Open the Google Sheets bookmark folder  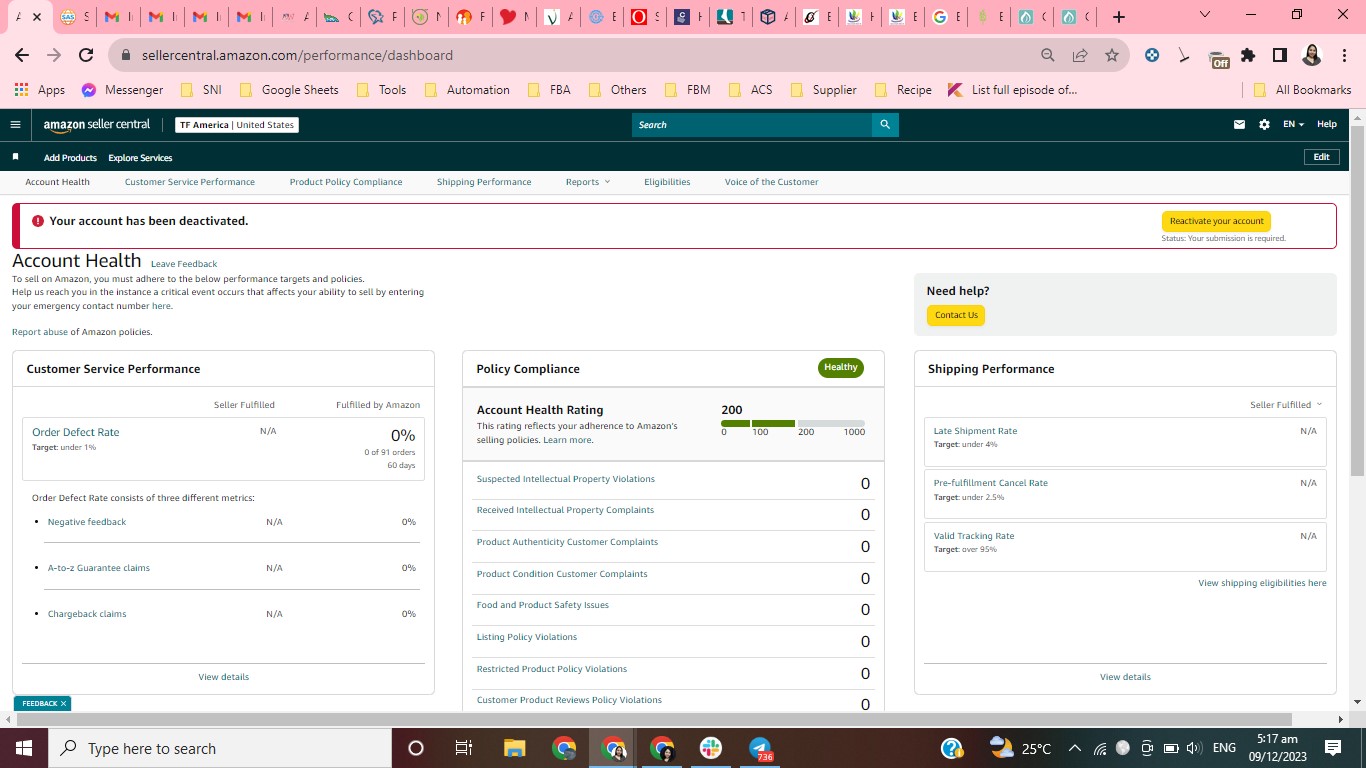pos(289,90)
